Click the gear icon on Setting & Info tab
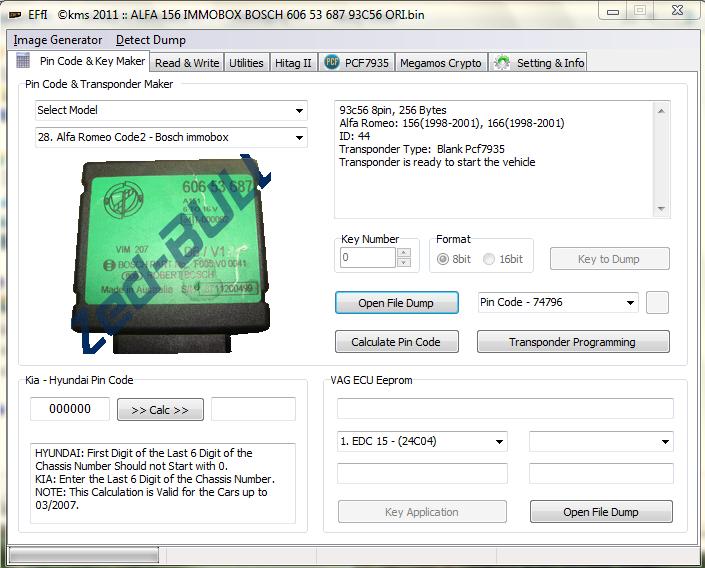 [502, 63]
